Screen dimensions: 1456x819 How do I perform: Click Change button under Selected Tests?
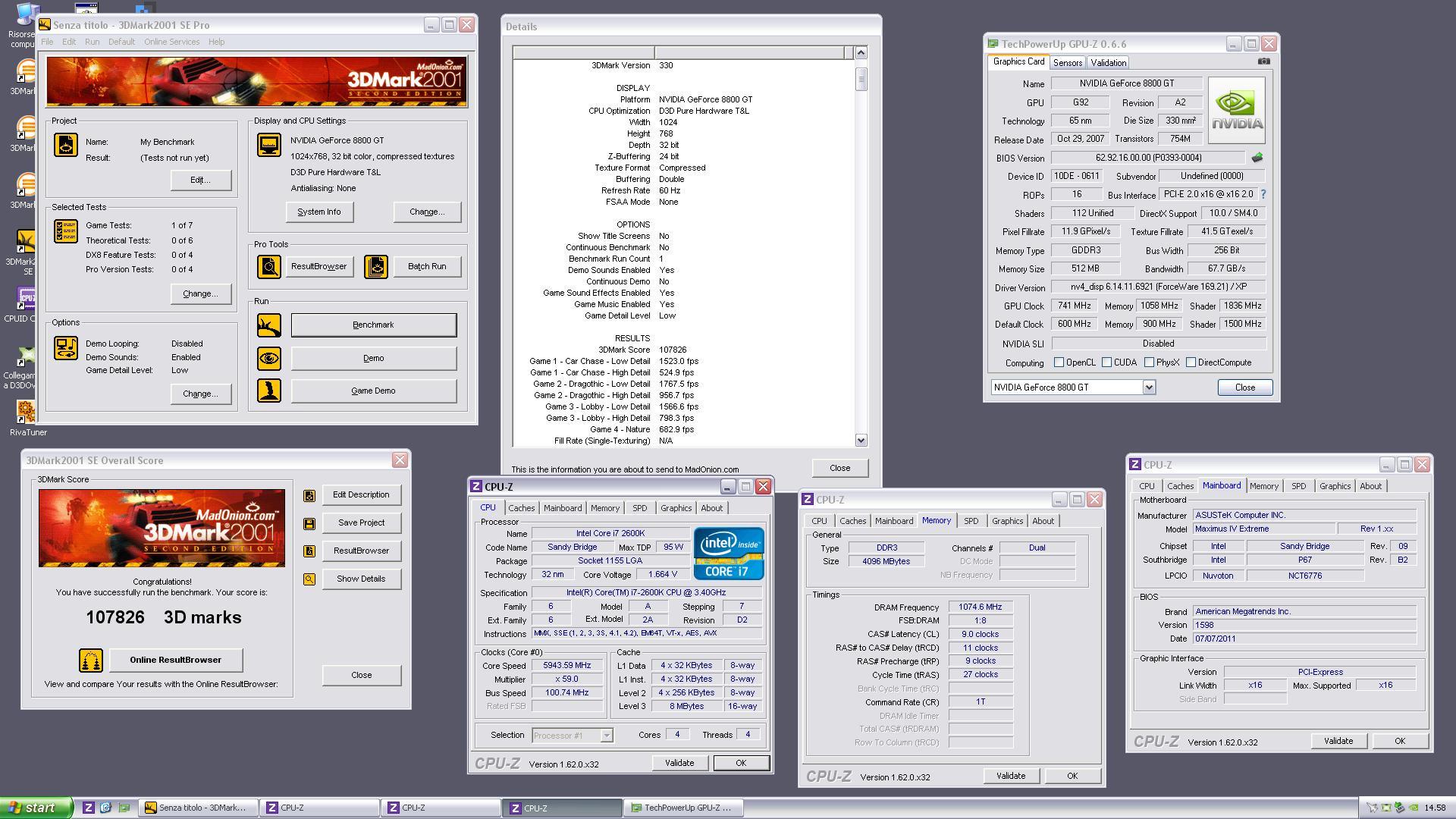(x=200, y=293)
